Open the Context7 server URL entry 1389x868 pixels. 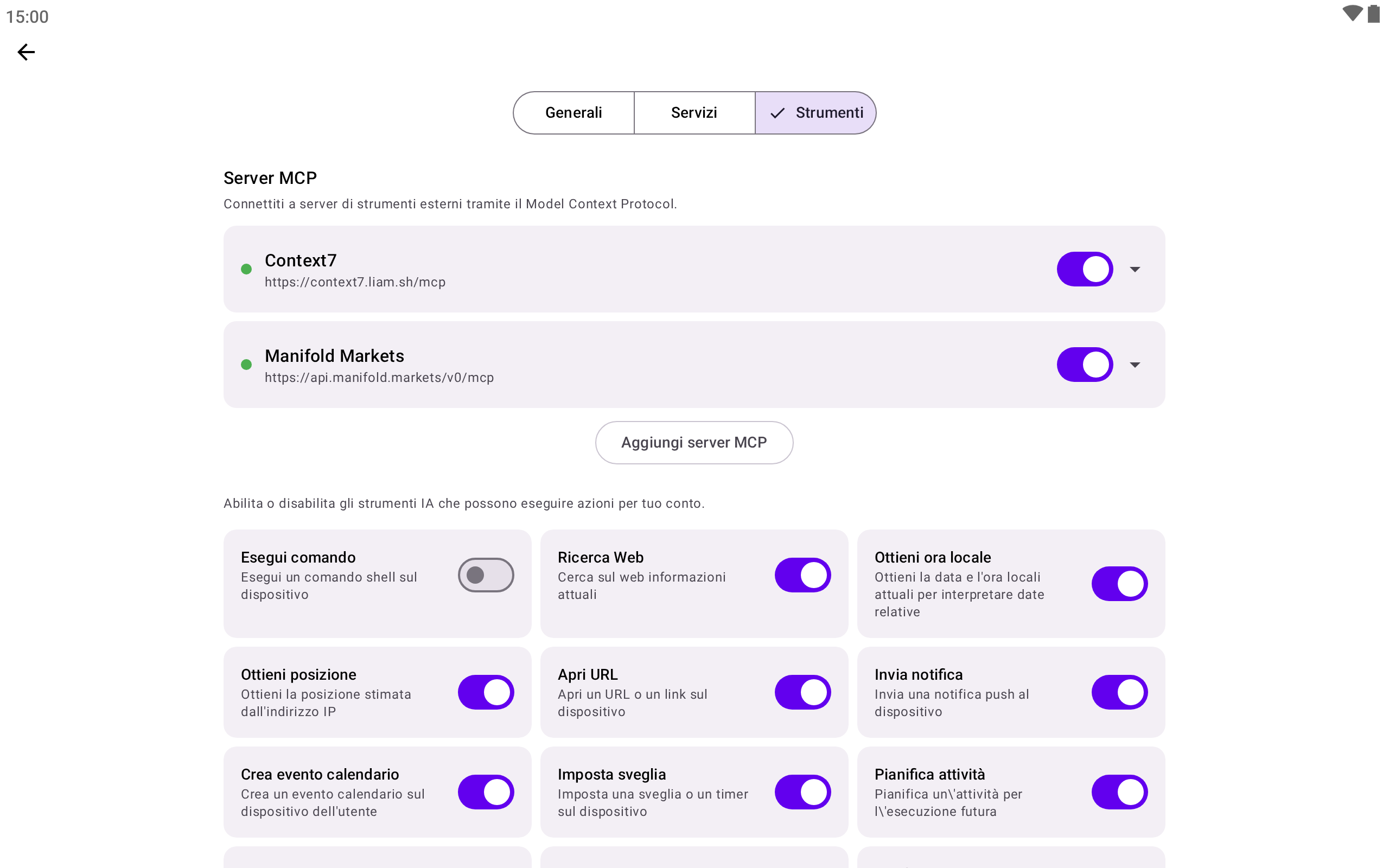coord(355,282)
